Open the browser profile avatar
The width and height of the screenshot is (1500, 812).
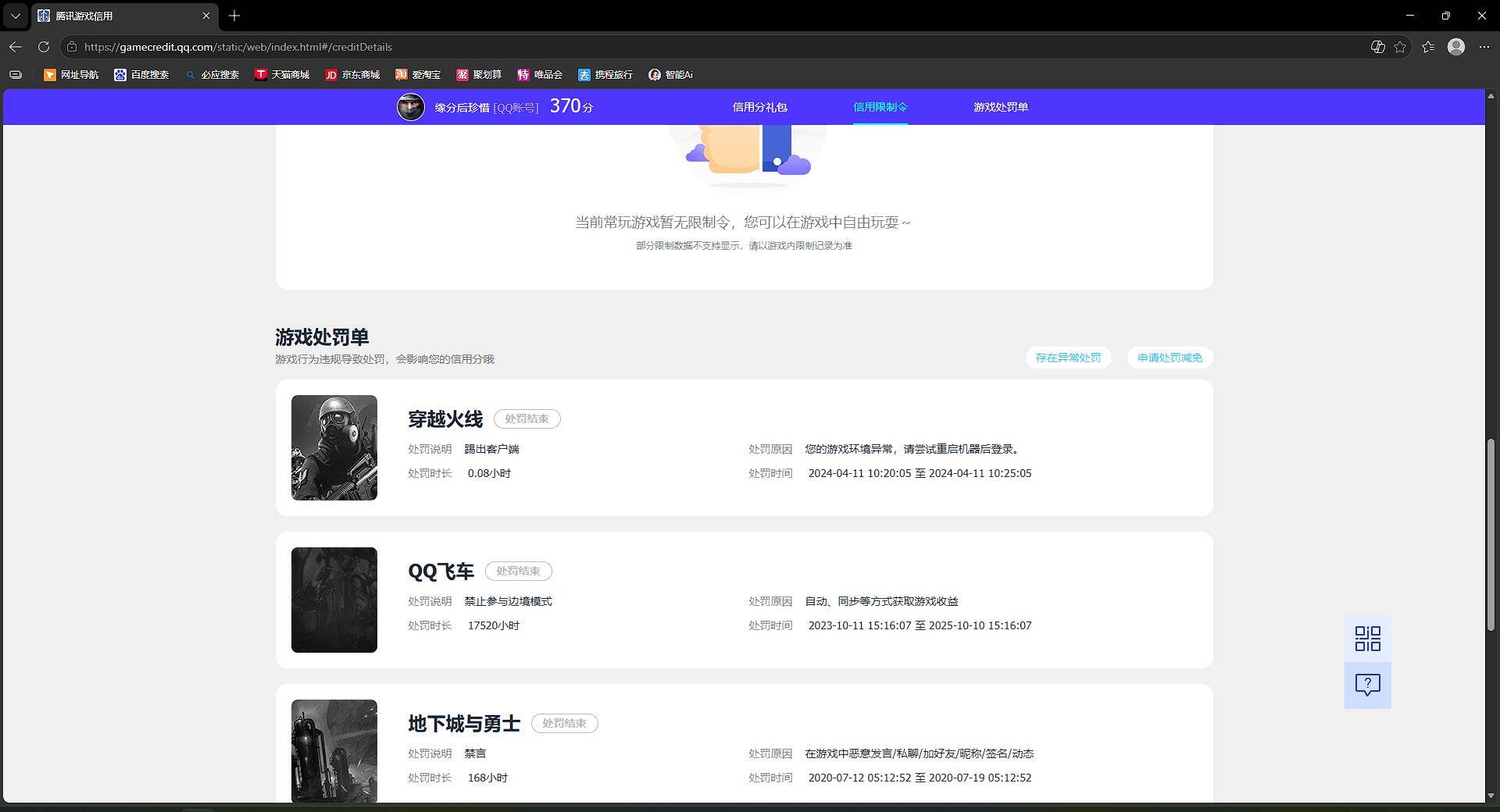[1456, 47]
